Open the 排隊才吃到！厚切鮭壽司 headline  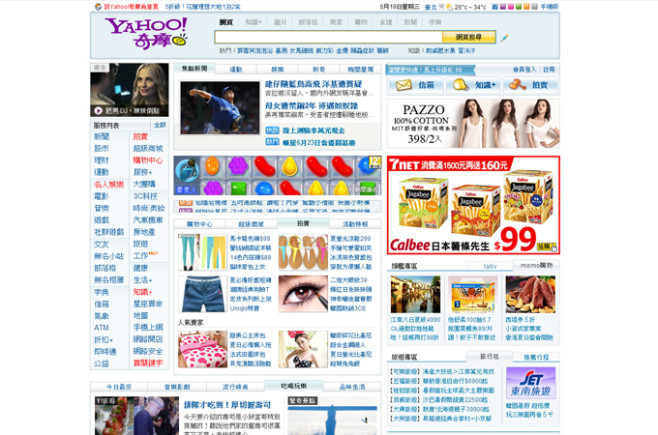227,405
